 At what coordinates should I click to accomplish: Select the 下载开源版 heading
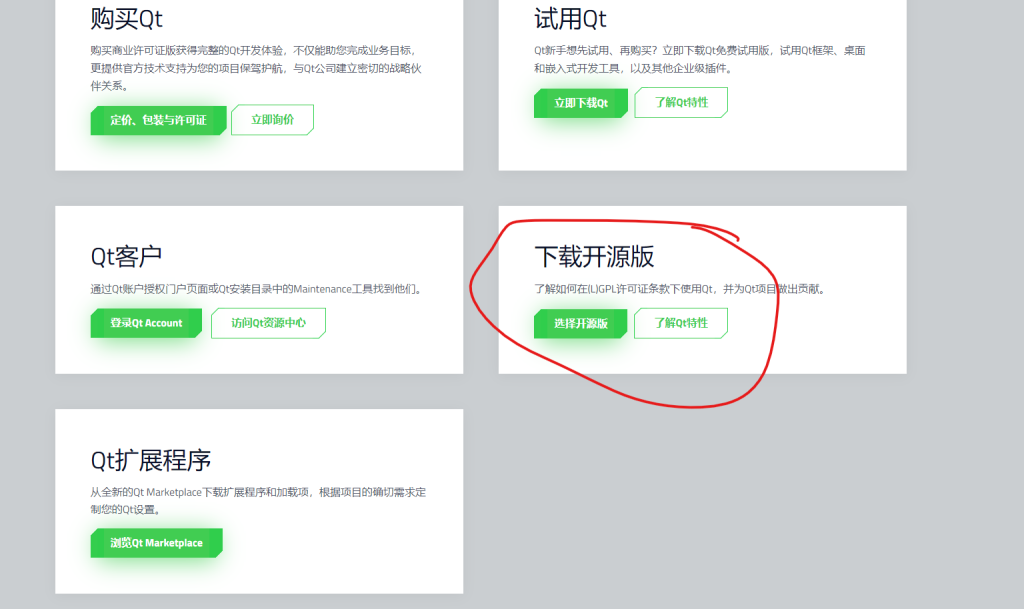[x=594, y=257]
